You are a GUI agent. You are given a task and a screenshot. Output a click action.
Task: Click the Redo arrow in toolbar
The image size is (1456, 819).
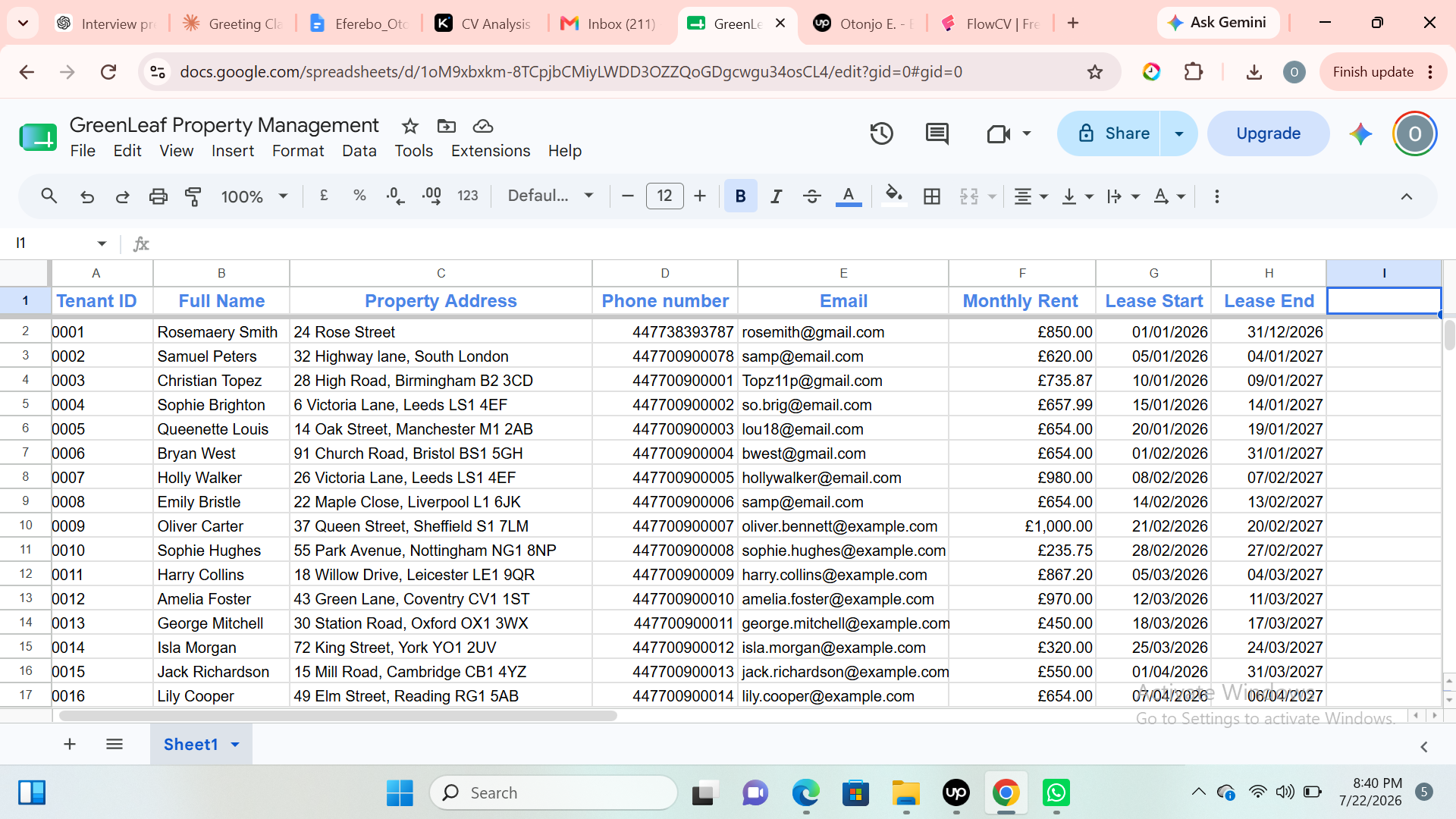pyautogui.click(x=122, y=196)
